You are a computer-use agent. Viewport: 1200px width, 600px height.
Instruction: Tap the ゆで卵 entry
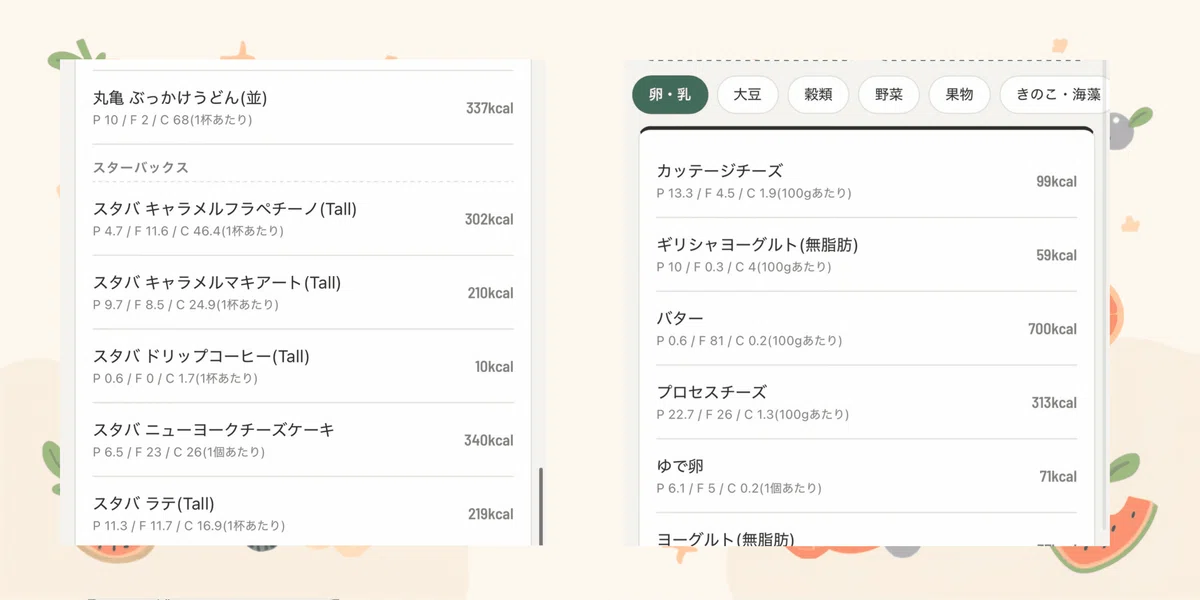pos(867,477)
